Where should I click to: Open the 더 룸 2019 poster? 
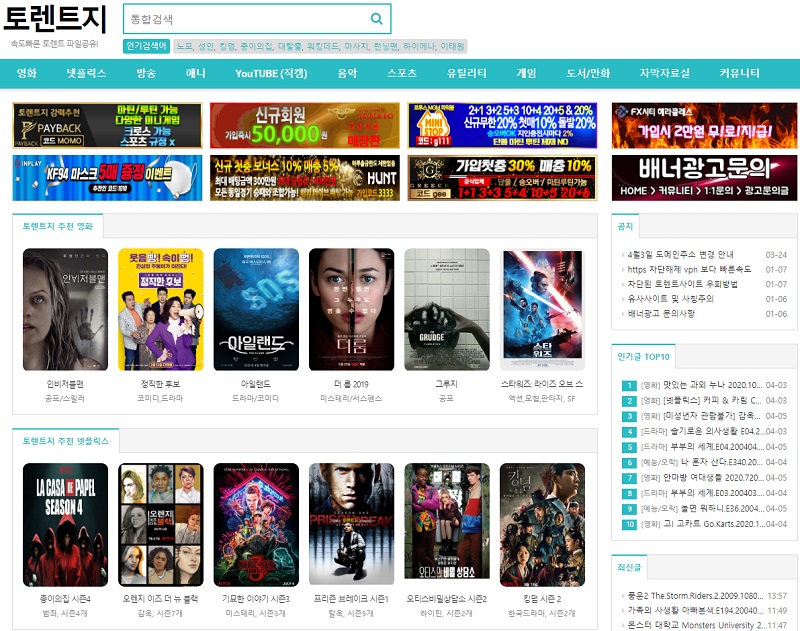click(352, 309)
